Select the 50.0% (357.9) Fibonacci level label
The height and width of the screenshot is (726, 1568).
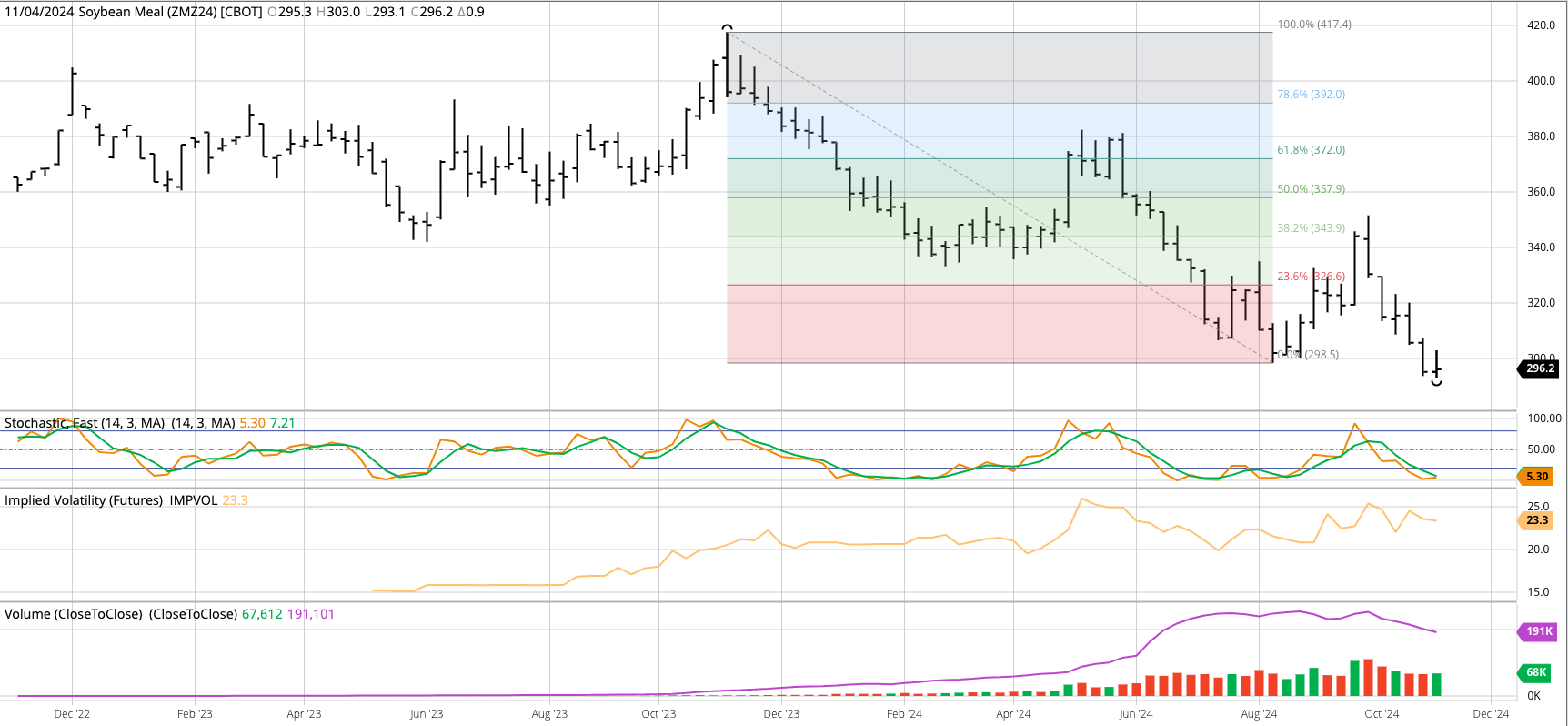click(1311, 189)
